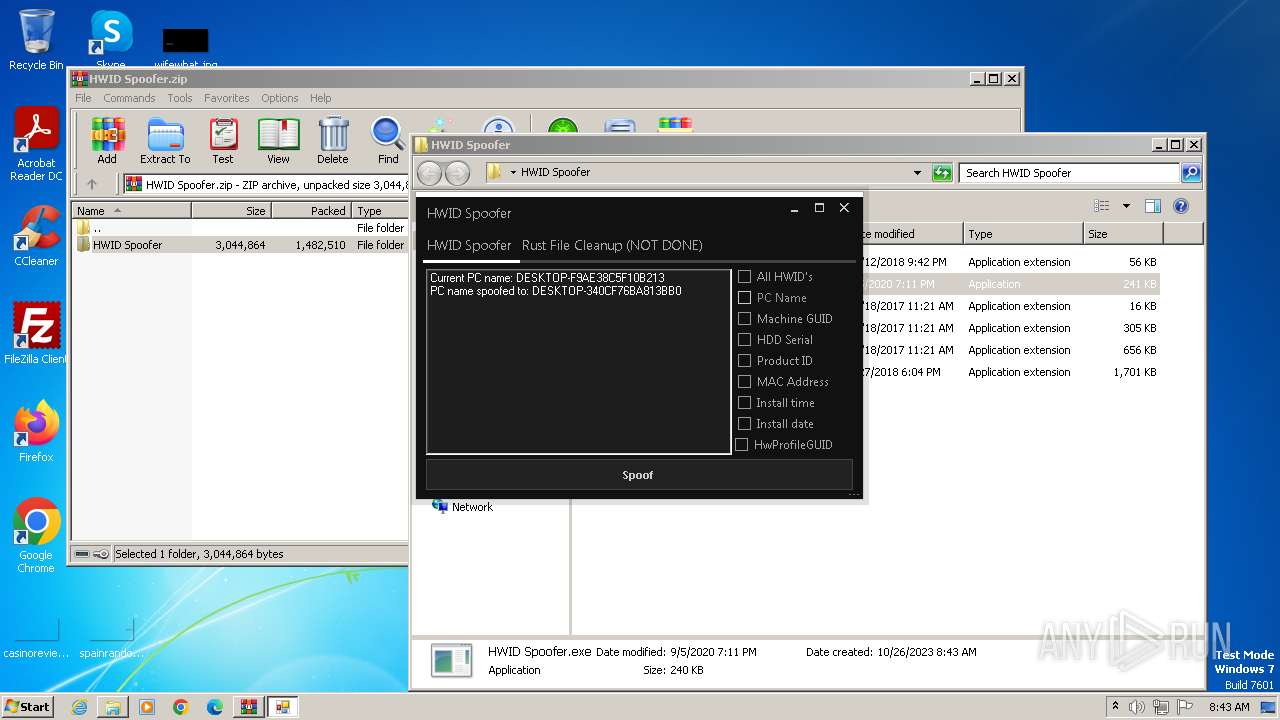Select the 56 KB Application extension row
Viewport: 1280px width, 720px height.
point(1008,262)
